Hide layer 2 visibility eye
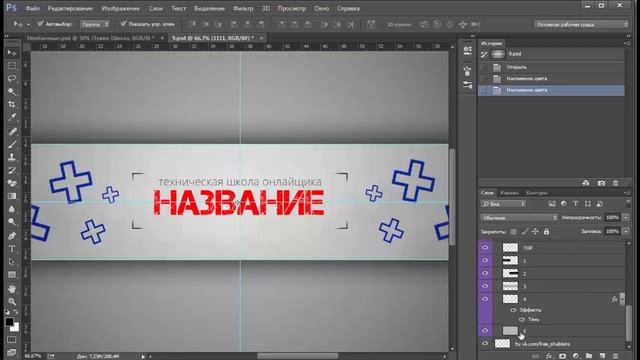Image resolution: width=640 pixels, height=360 pixels. (x=485, y=273)
